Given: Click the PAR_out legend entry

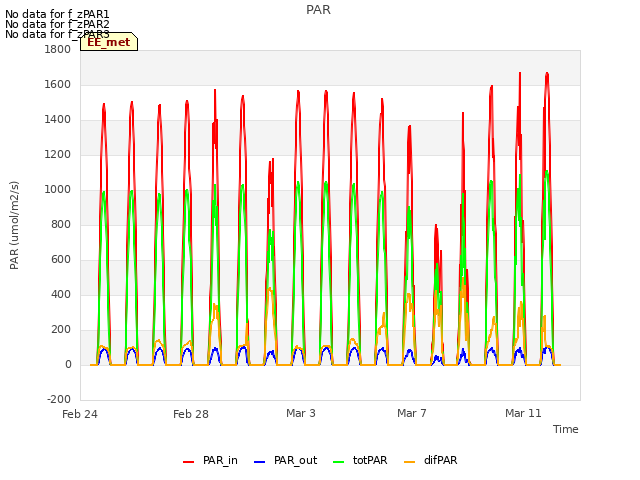Looking at the screenshot, I should (285, 460).
